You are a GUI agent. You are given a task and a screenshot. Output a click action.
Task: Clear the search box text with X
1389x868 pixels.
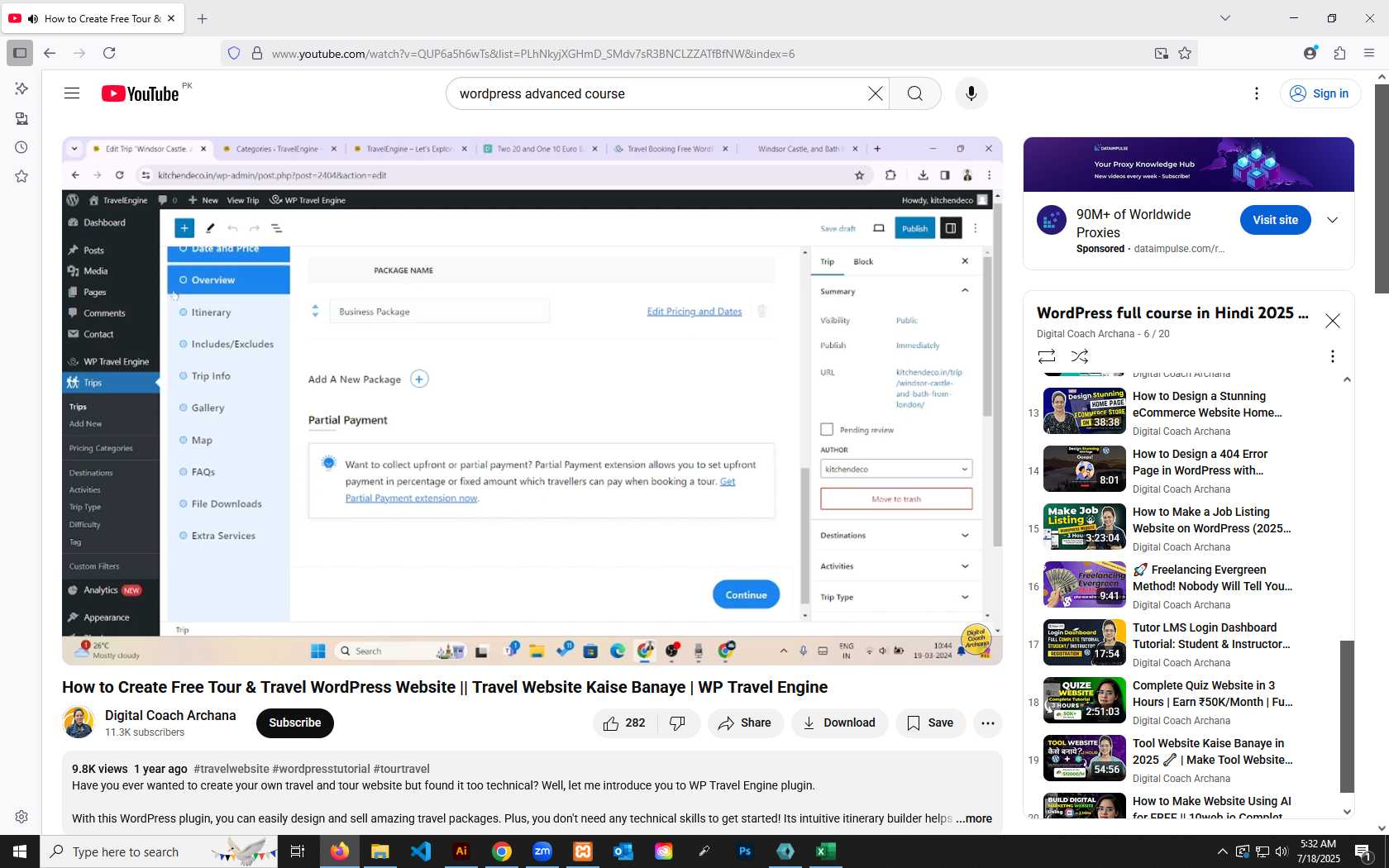point(875,93)
